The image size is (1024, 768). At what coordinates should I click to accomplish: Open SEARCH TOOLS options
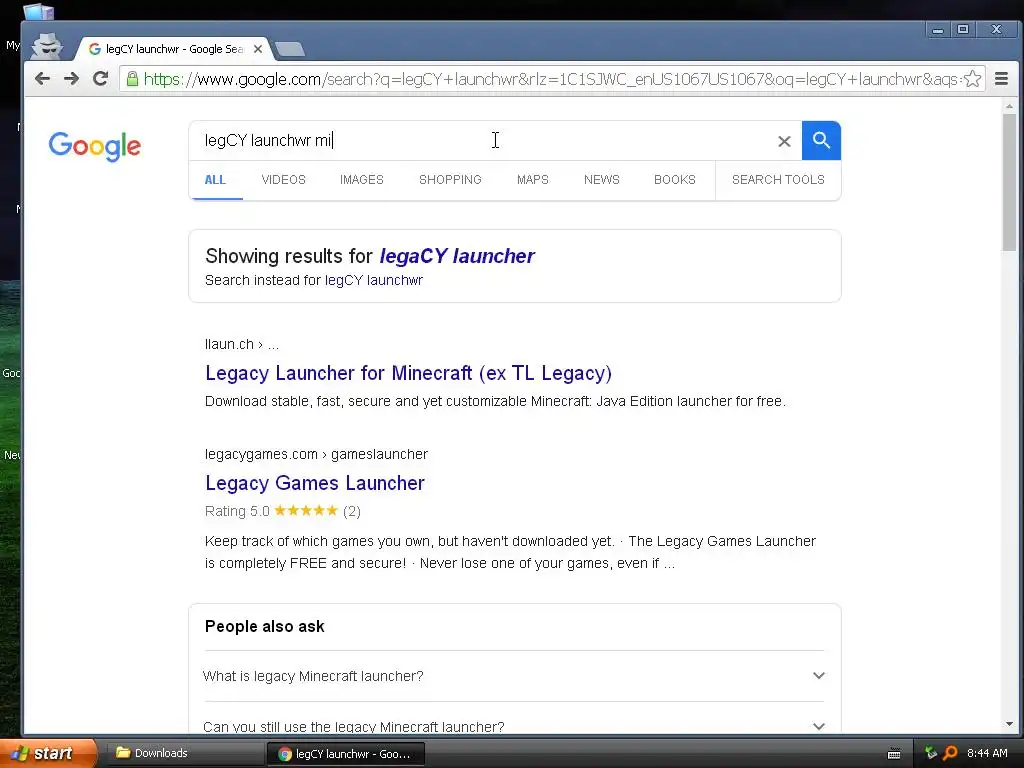778,180
